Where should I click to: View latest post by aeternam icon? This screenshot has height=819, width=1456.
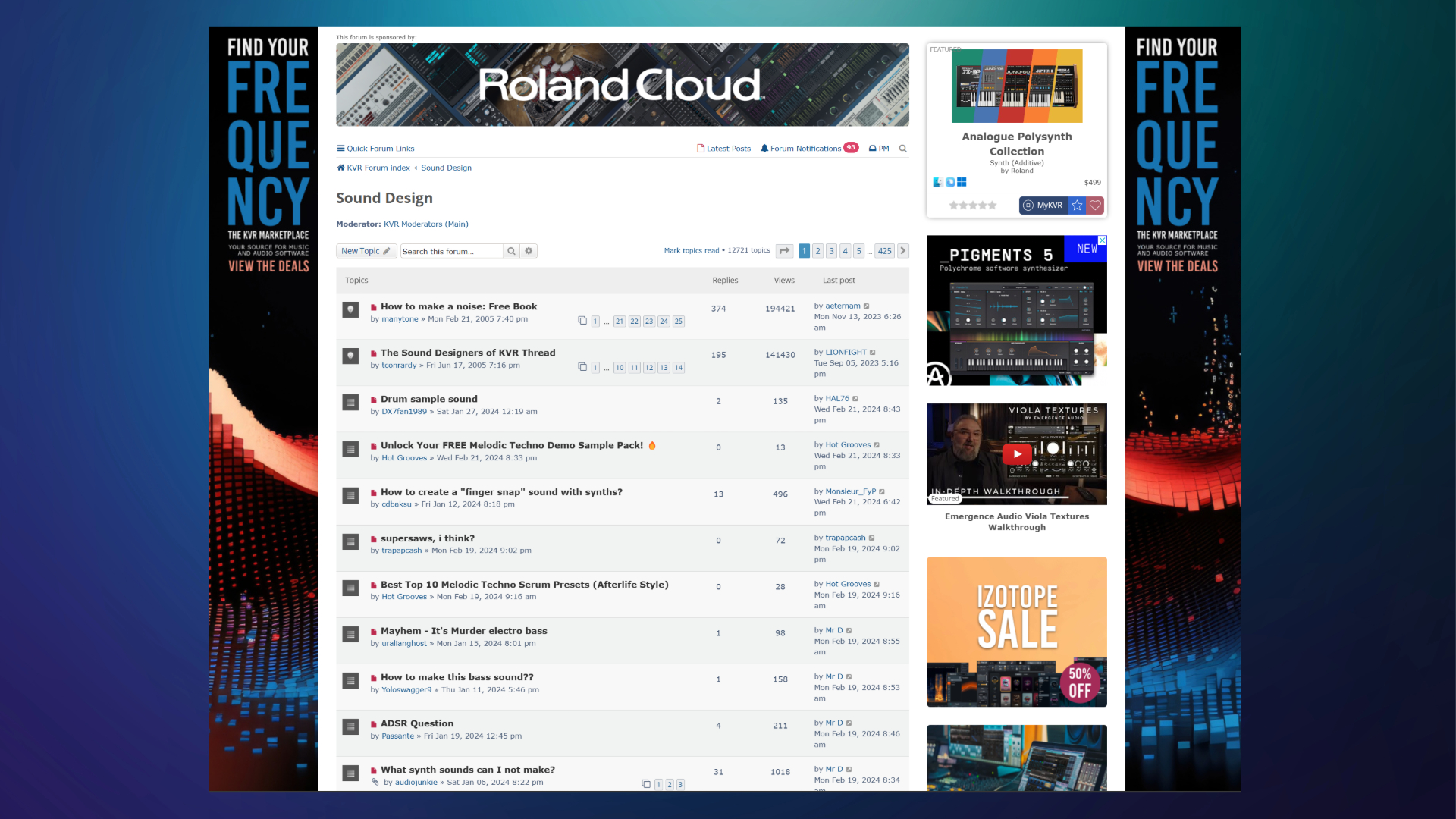click(x=867, y=306)
